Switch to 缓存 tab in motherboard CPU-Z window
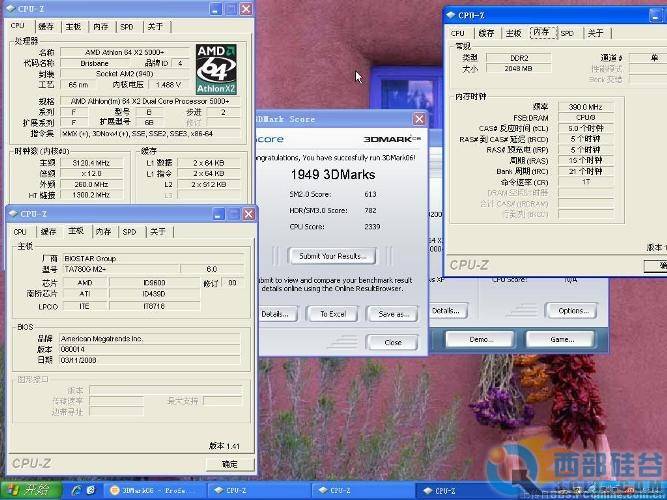The height and width of the screenshot is (500, 667). pos(48,232)
